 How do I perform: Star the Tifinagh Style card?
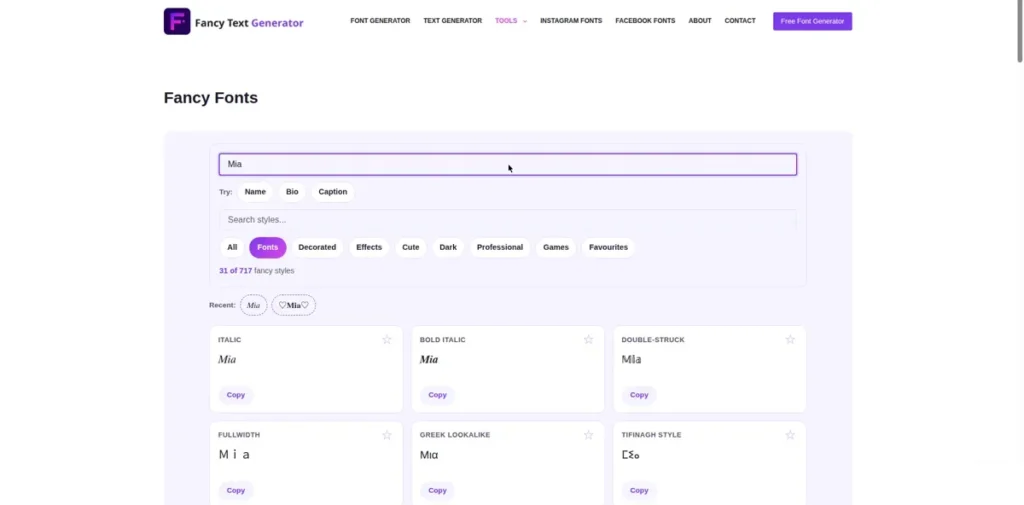click(790, 435)
